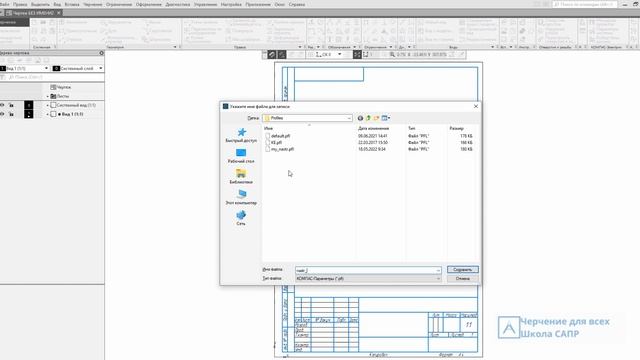
Task: Open Этот компьютер in the dialog sidebar
Action: coord(241,198)
